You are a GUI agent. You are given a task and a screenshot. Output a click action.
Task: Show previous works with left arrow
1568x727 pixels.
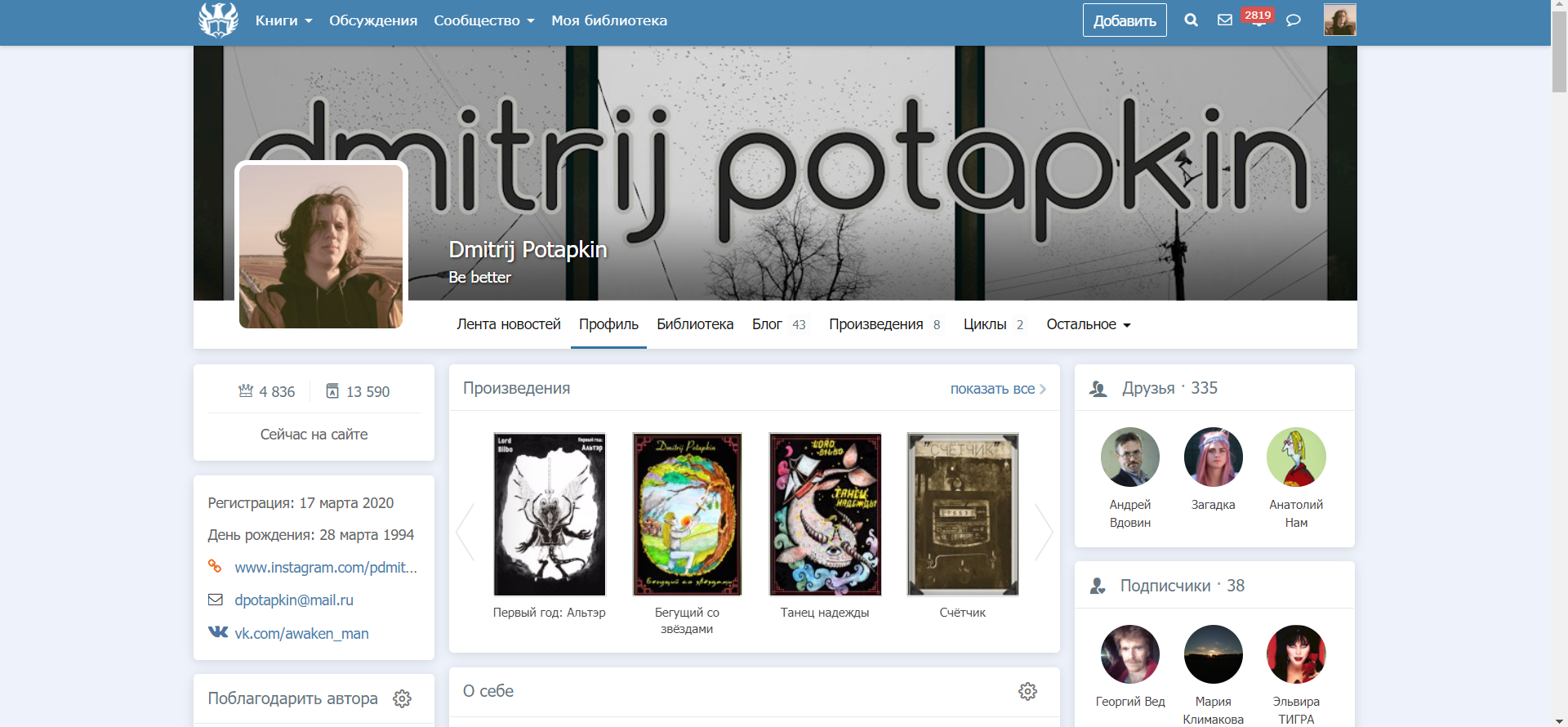click(x=465, y=532)
